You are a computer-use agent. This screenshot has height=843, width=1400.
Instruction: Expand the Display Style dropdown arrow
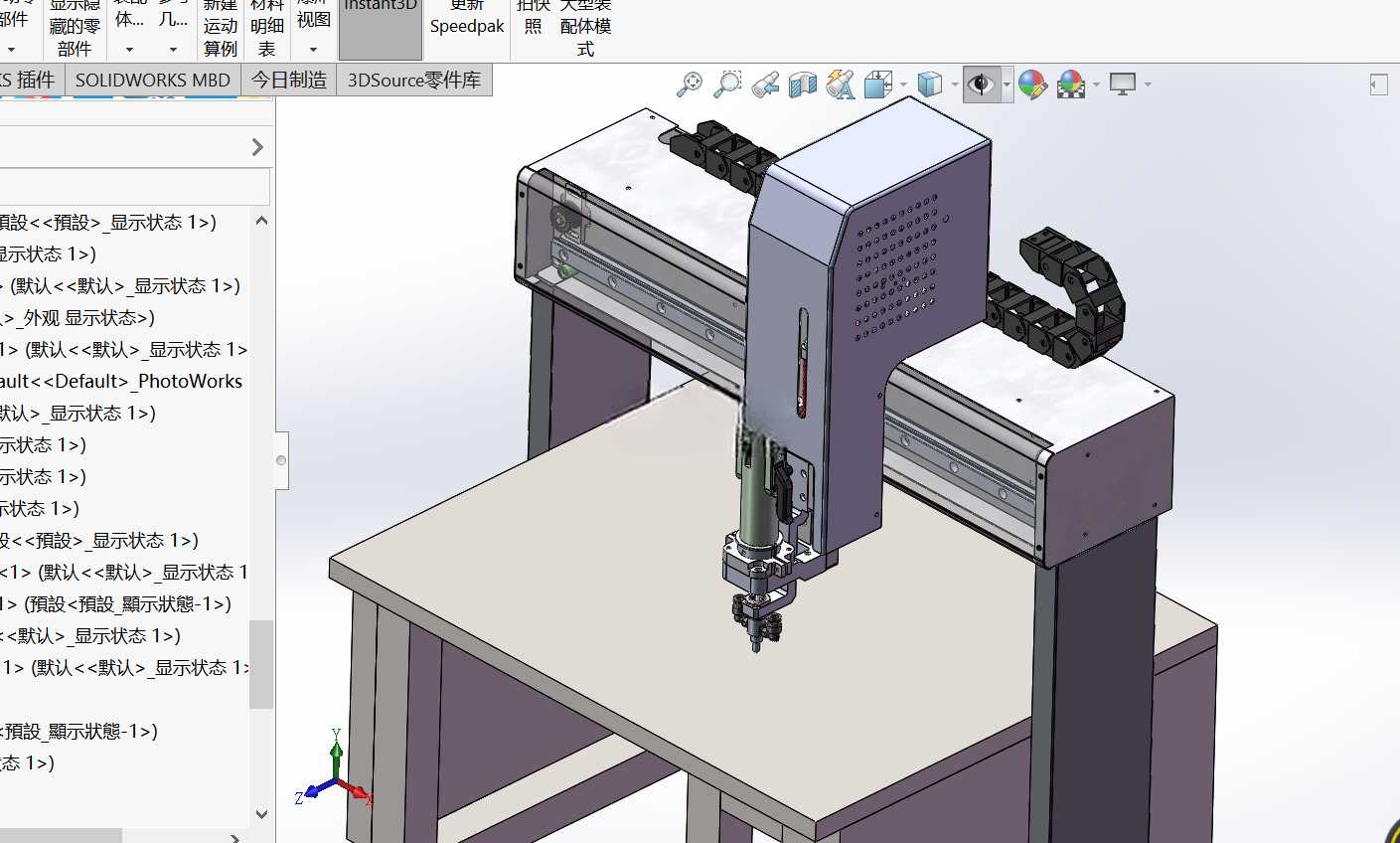click(955, 84)
